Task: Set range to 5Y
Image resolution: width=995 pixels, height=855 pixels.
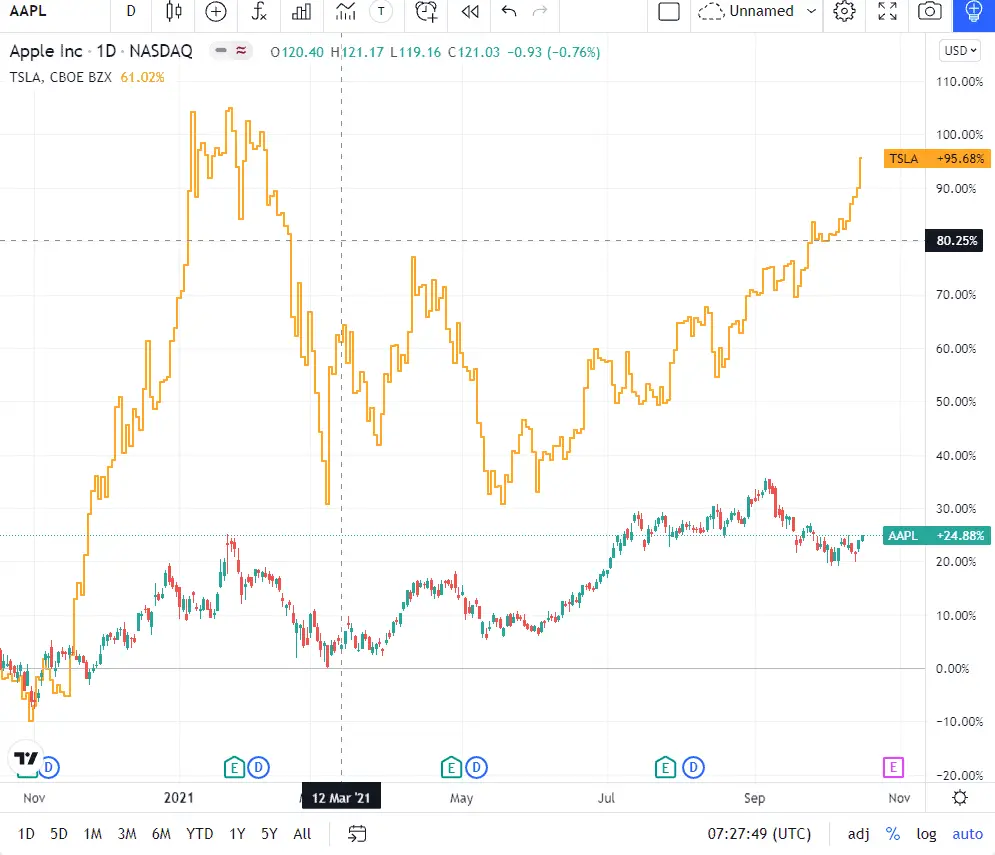Action: pyautogui.click(x=269, y=834)
